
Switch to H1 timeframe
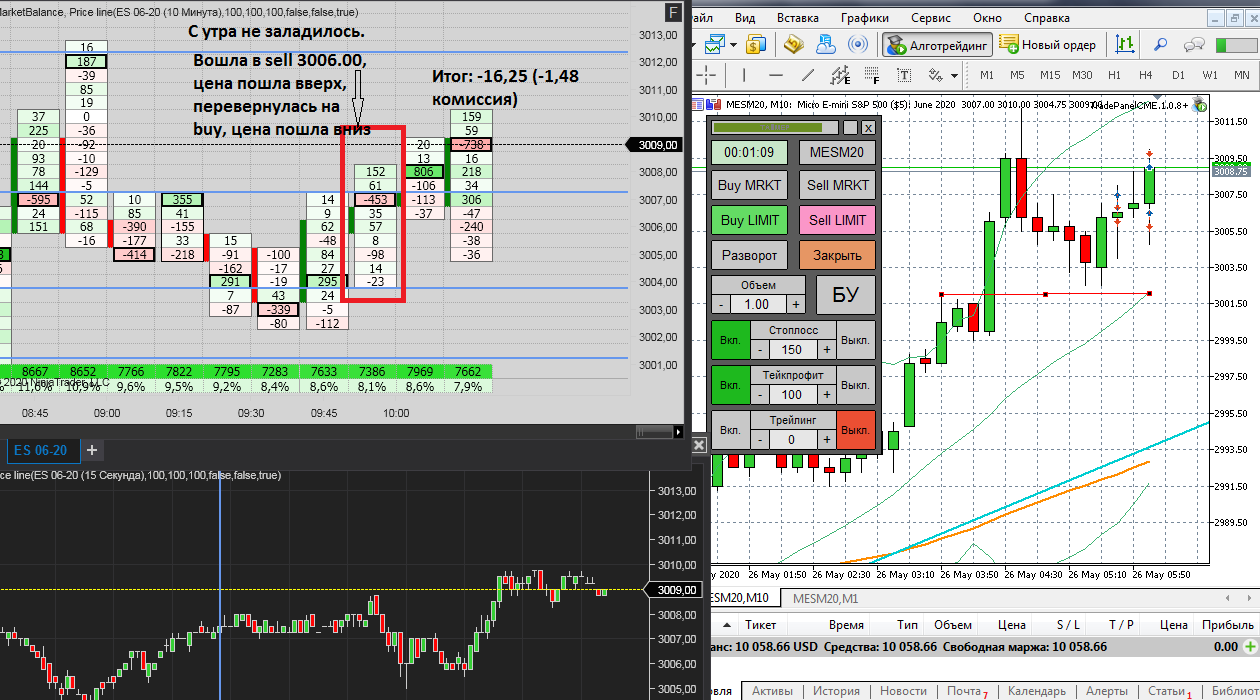(x=1114, y=75)
